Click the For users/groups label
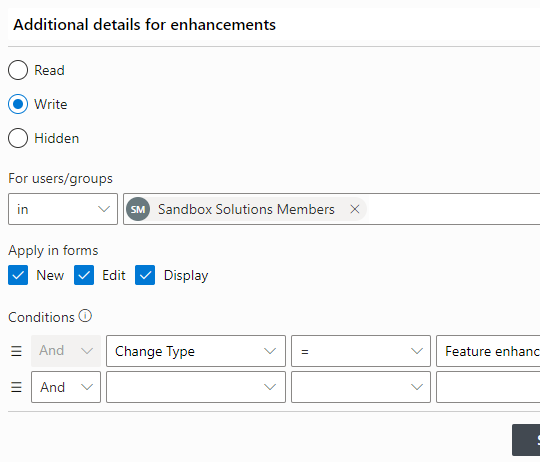This screenshot has width=540, height=462. click(x=60, y=178)
